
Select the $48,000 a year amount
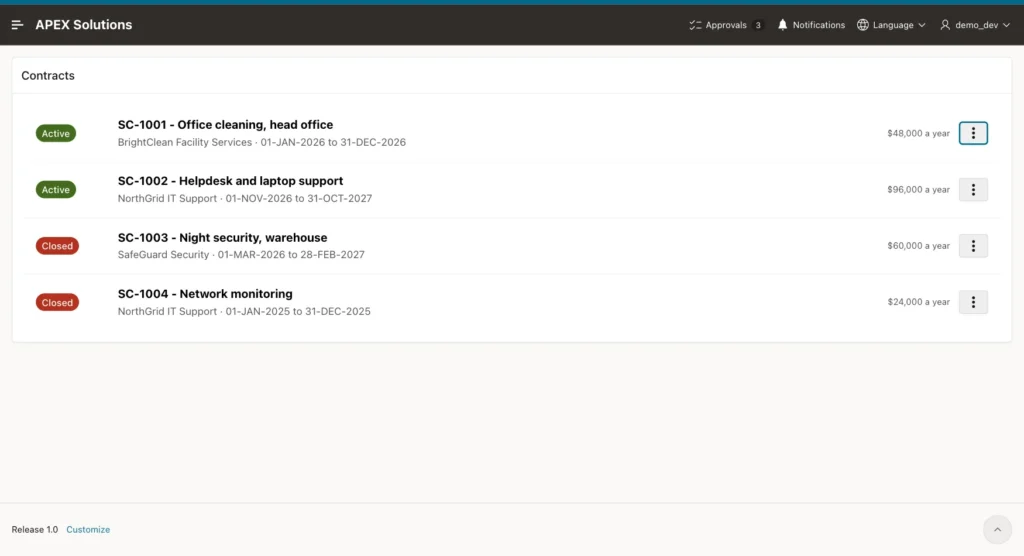pyautogui.click(x=918, y=133)
